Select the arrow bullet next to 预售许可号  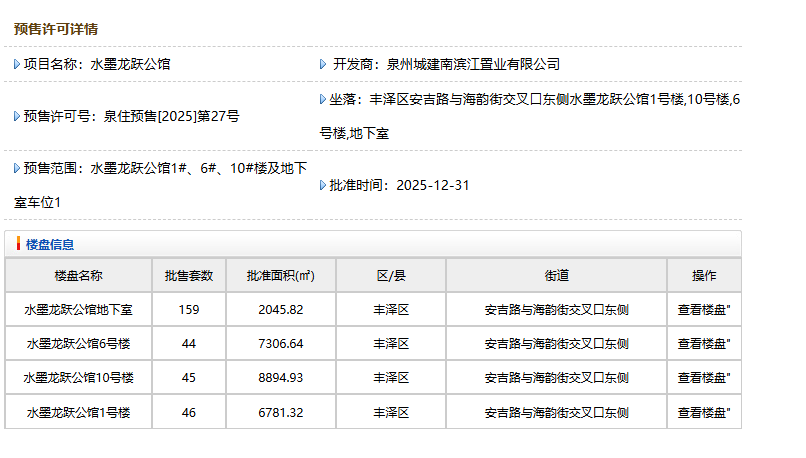coord(17,116)
